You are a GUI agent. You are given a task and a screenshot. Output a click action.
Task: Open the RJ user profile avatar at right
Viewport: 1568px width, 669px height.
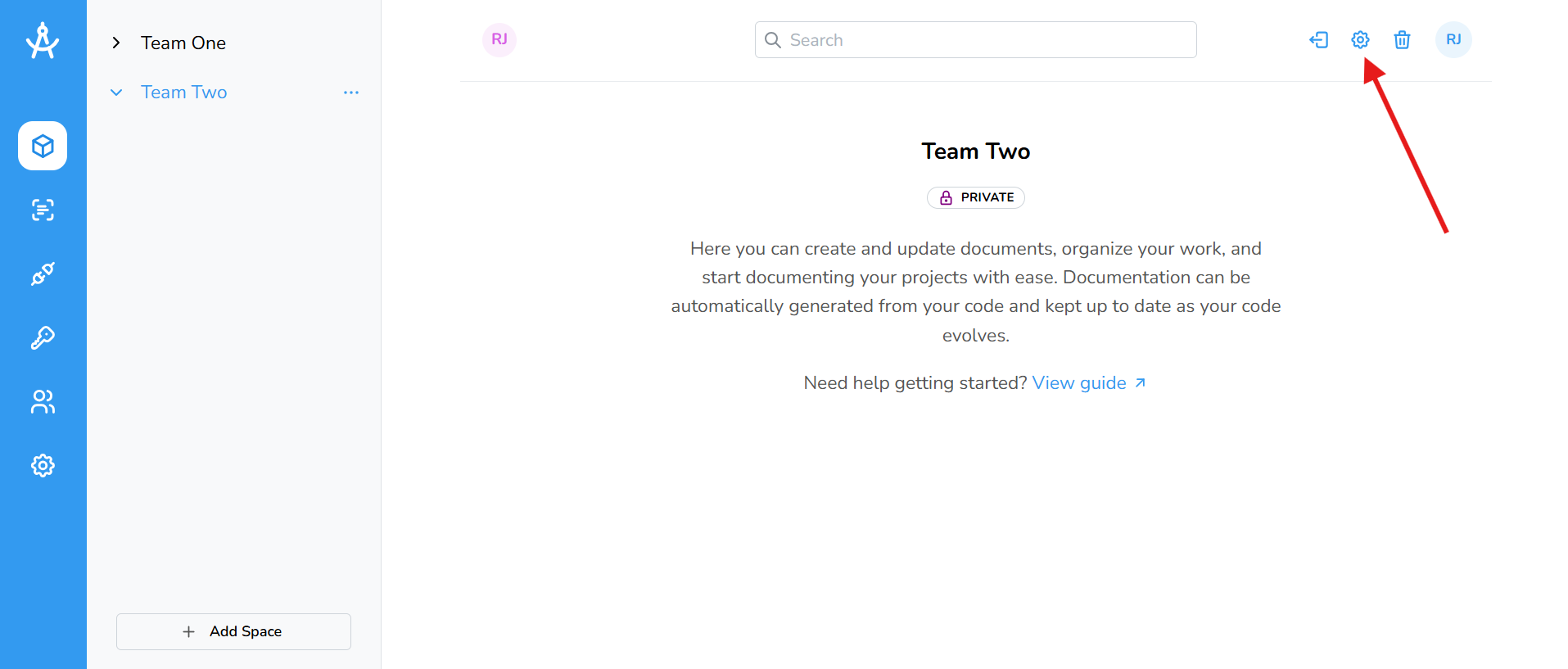[x=1453, y=39]
